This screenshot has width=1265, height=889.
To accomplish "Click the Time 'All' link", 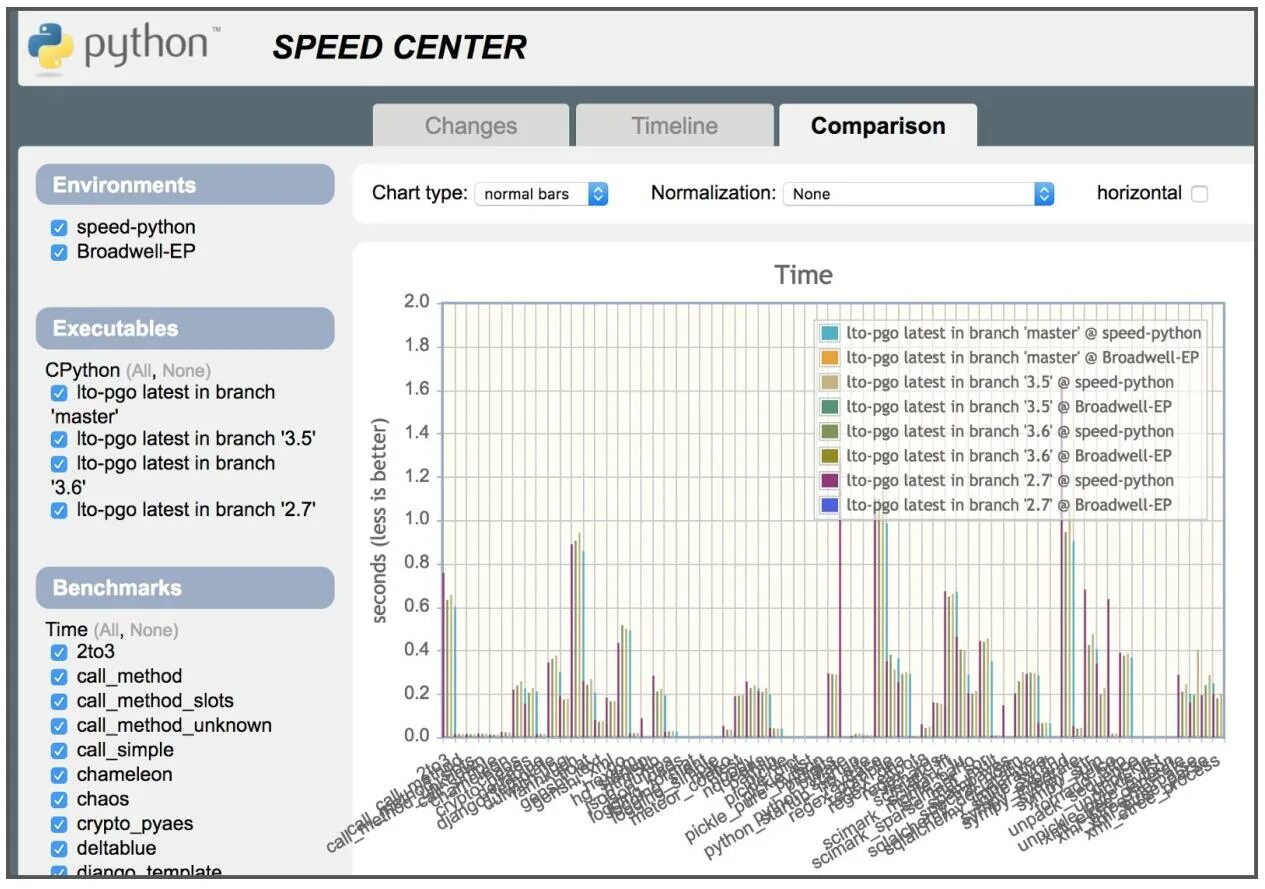I will (110, 630).
